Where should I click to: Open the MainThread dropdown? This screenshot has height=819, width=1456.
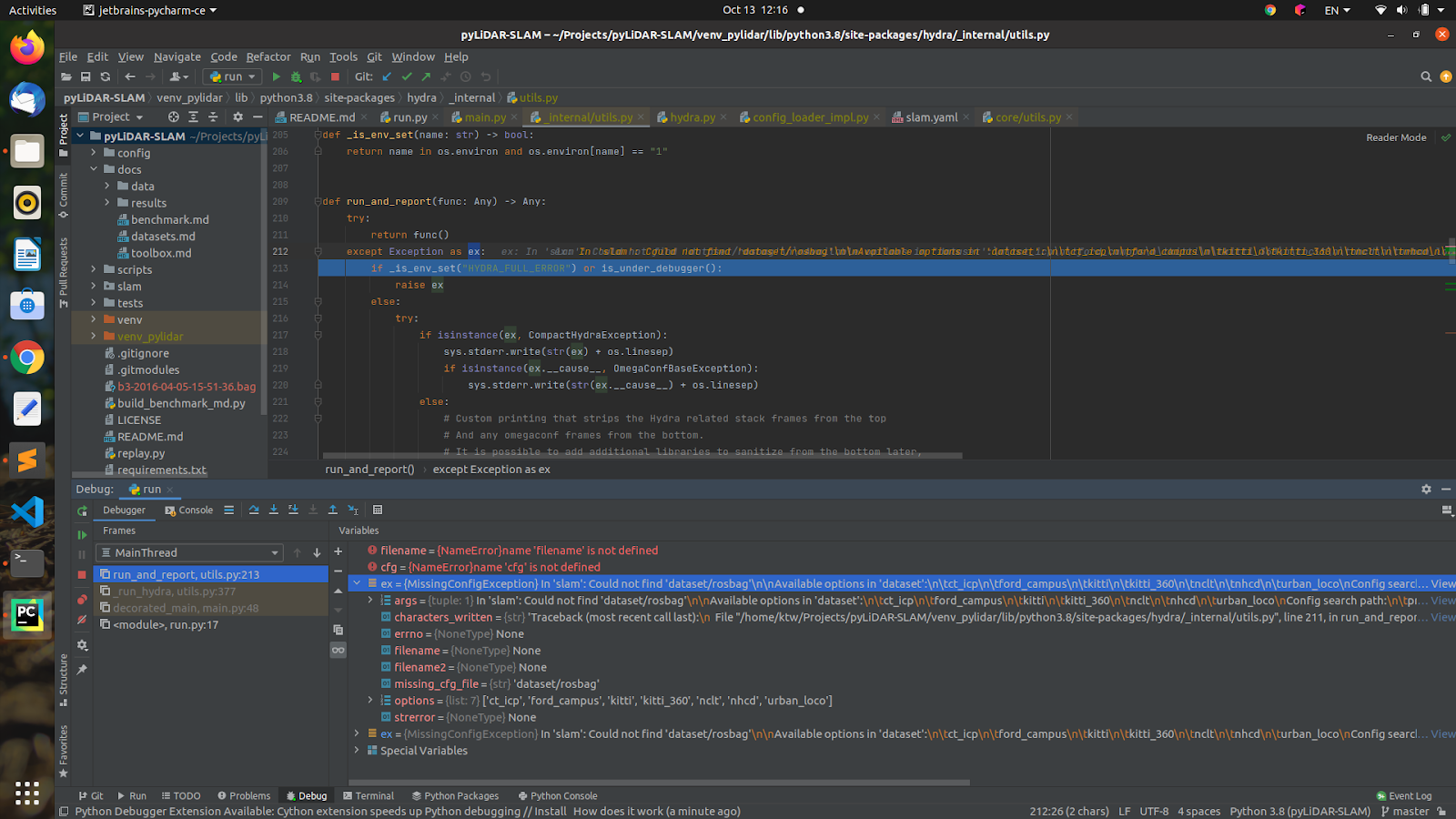coord(190,552)
